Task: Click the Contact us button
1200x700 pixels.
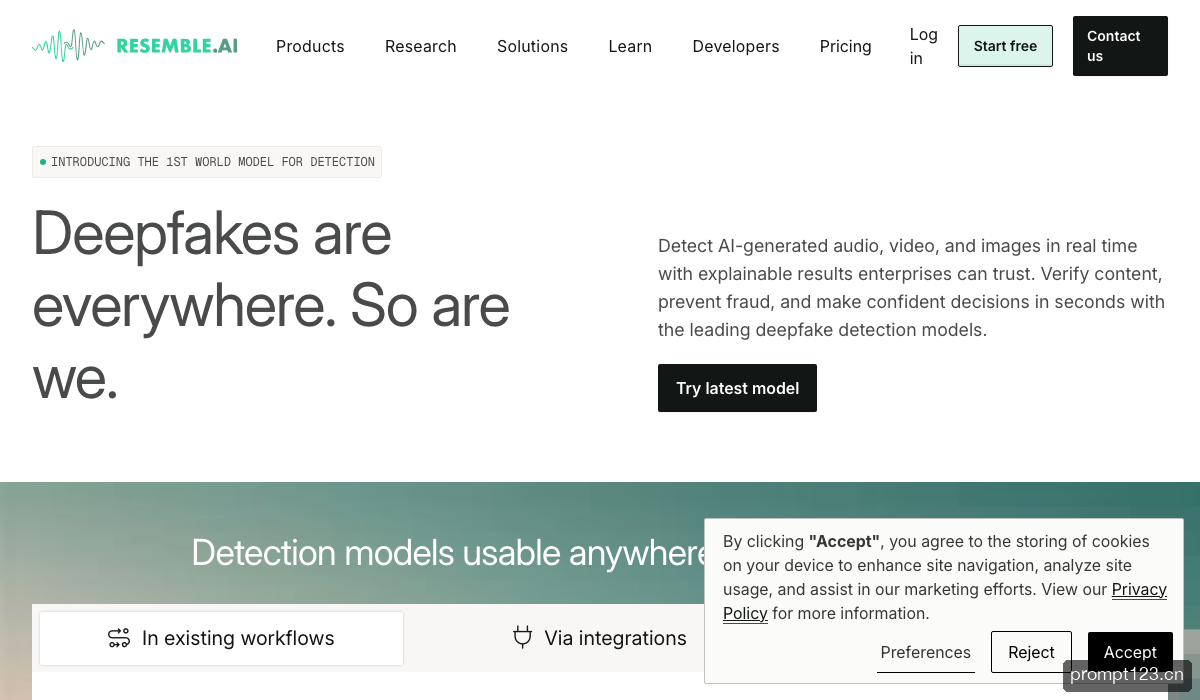Action: coord(1120,46)
